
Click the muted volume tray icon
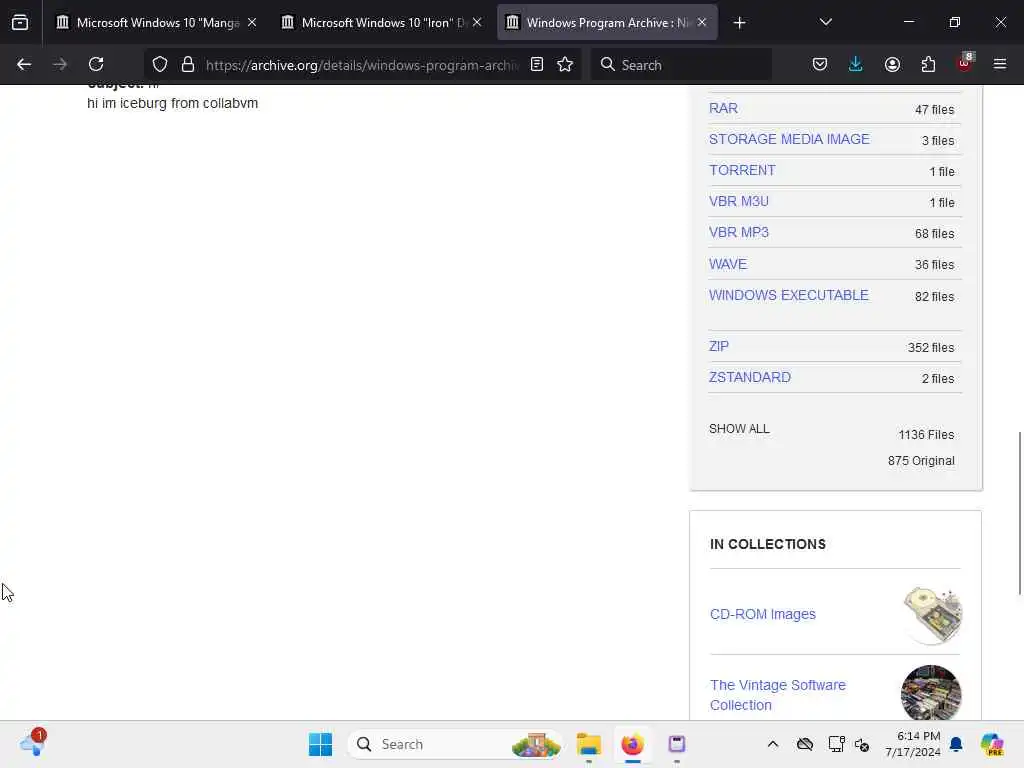coord(862,744)
